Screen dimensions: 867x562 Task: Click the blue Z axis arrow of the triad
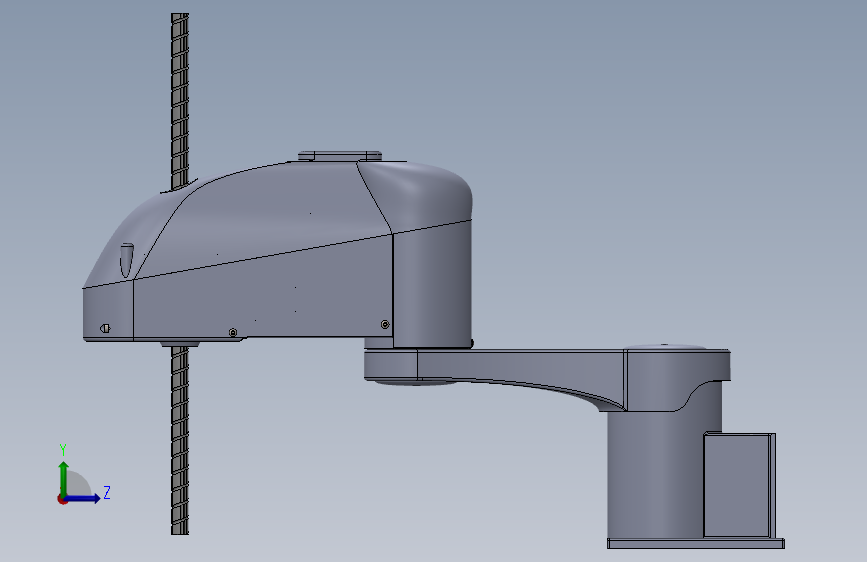pyautogui.click(x=83, y=498)
